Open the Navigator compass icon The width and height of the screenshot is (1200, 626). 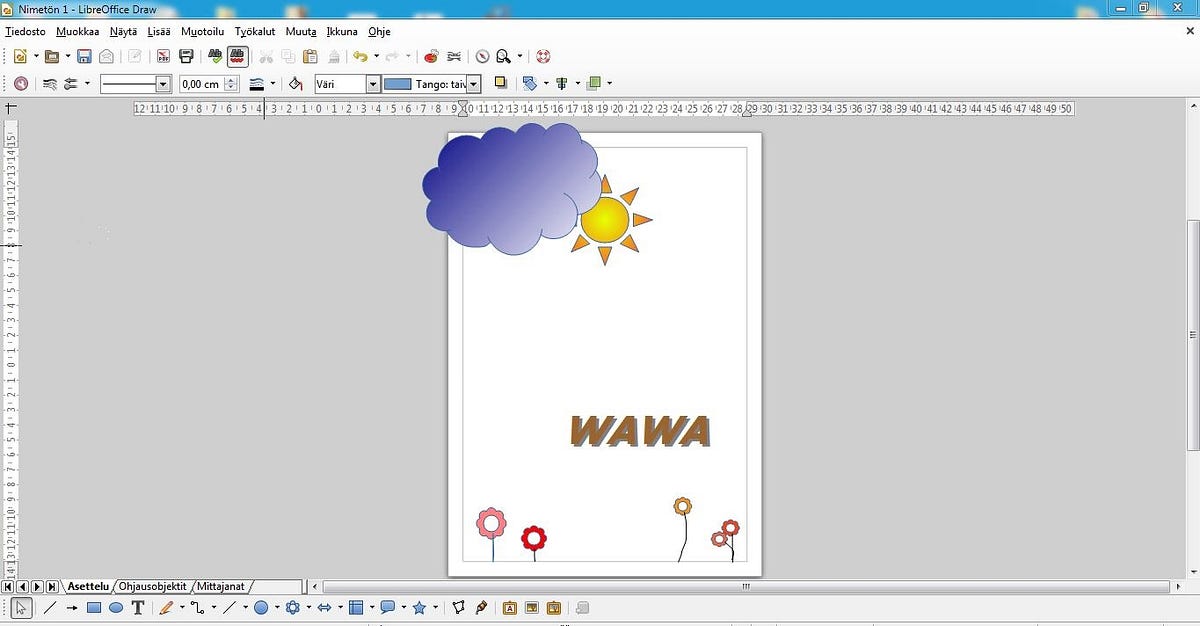pyautogui.click(x=483, y=57)
